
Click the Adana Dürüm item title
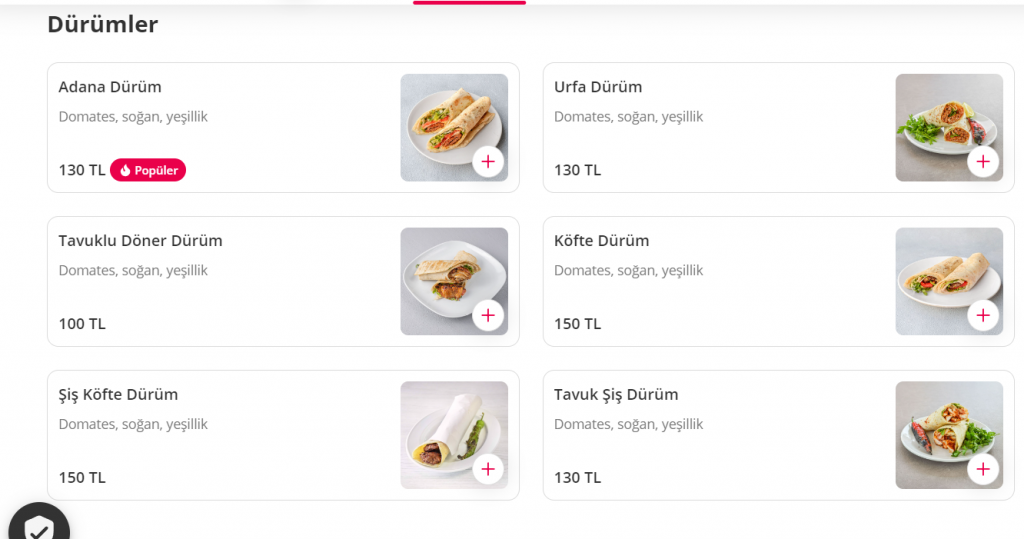(x=110, y=87)
